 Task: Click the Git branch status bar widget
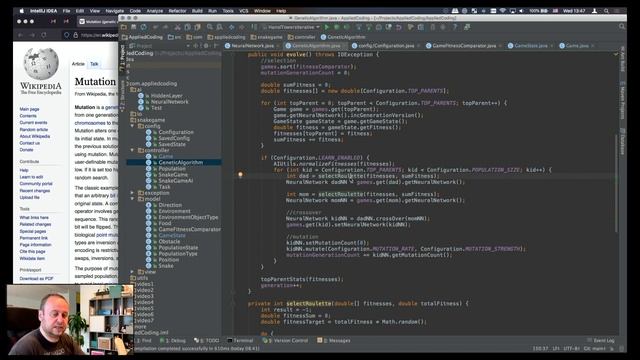[x=595, y=349]
